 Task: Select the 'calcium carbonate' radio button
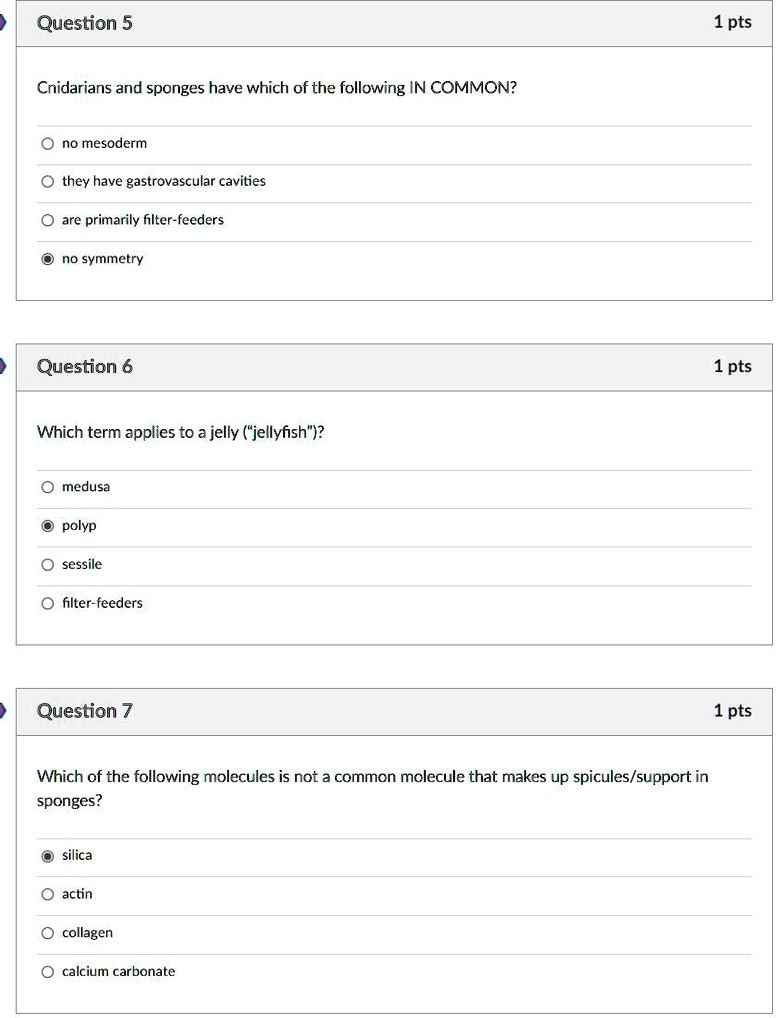point(47,971)
